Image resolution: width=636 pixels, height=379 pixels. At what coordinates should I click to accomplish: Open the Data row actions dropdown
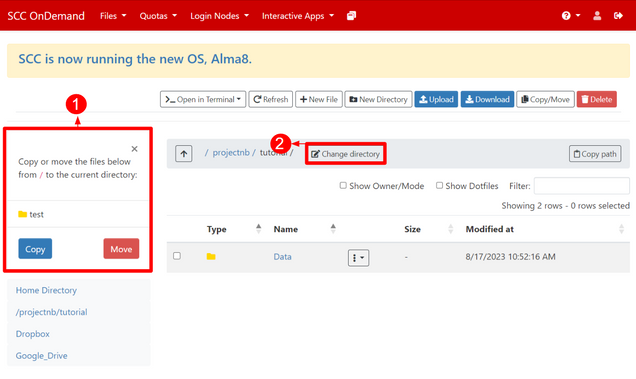point(358,258)
